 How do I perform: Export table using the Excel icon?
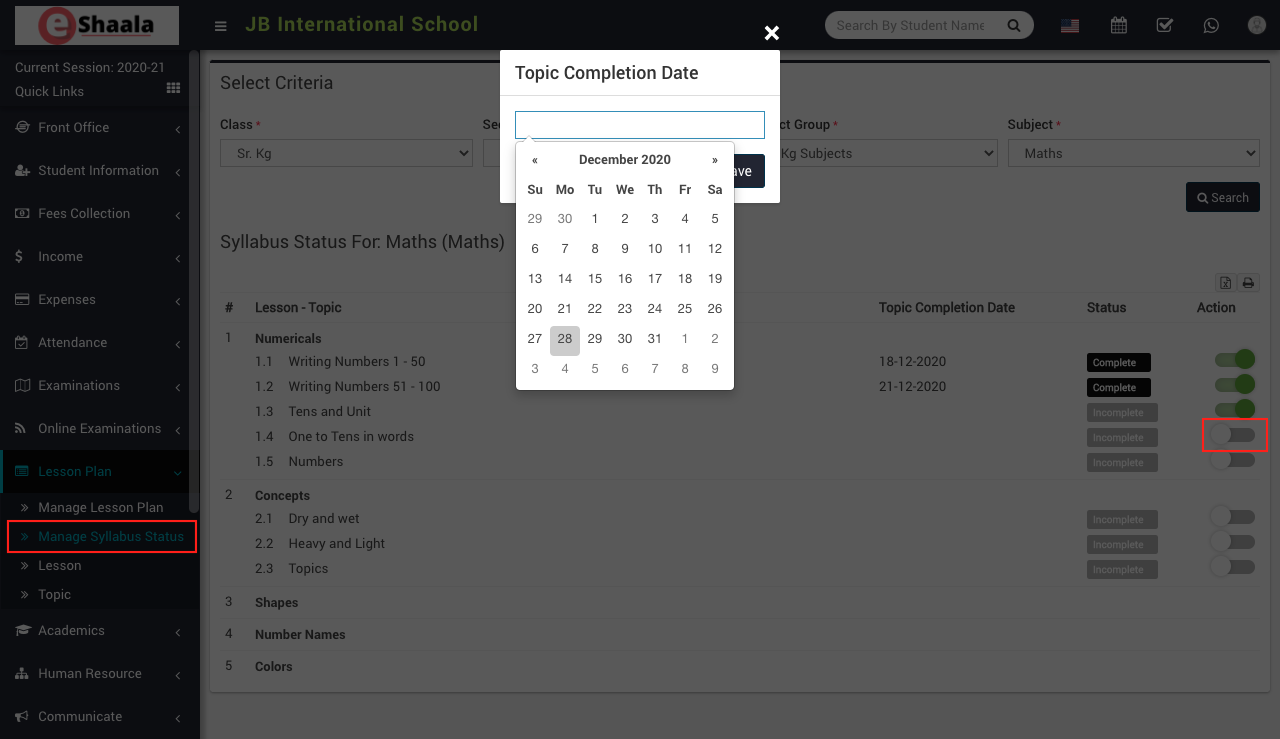pos(1225,283)
